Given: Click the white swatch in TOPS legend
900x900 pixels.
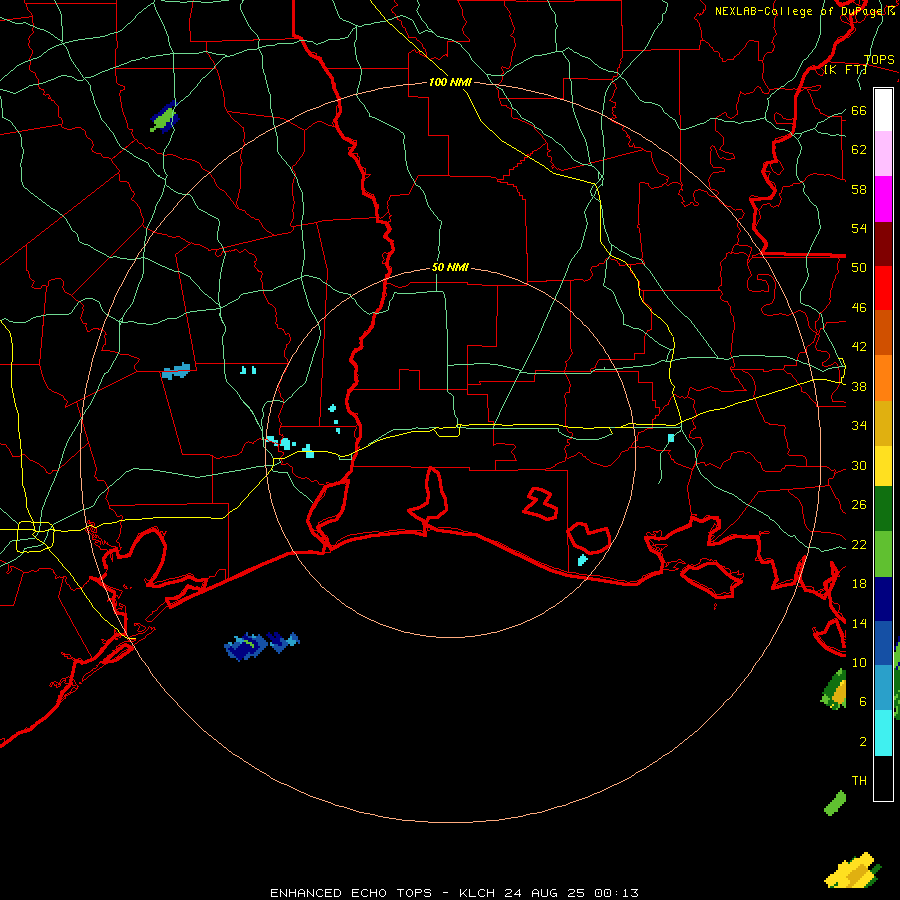Looking at the screenshot, I should 883,110.
